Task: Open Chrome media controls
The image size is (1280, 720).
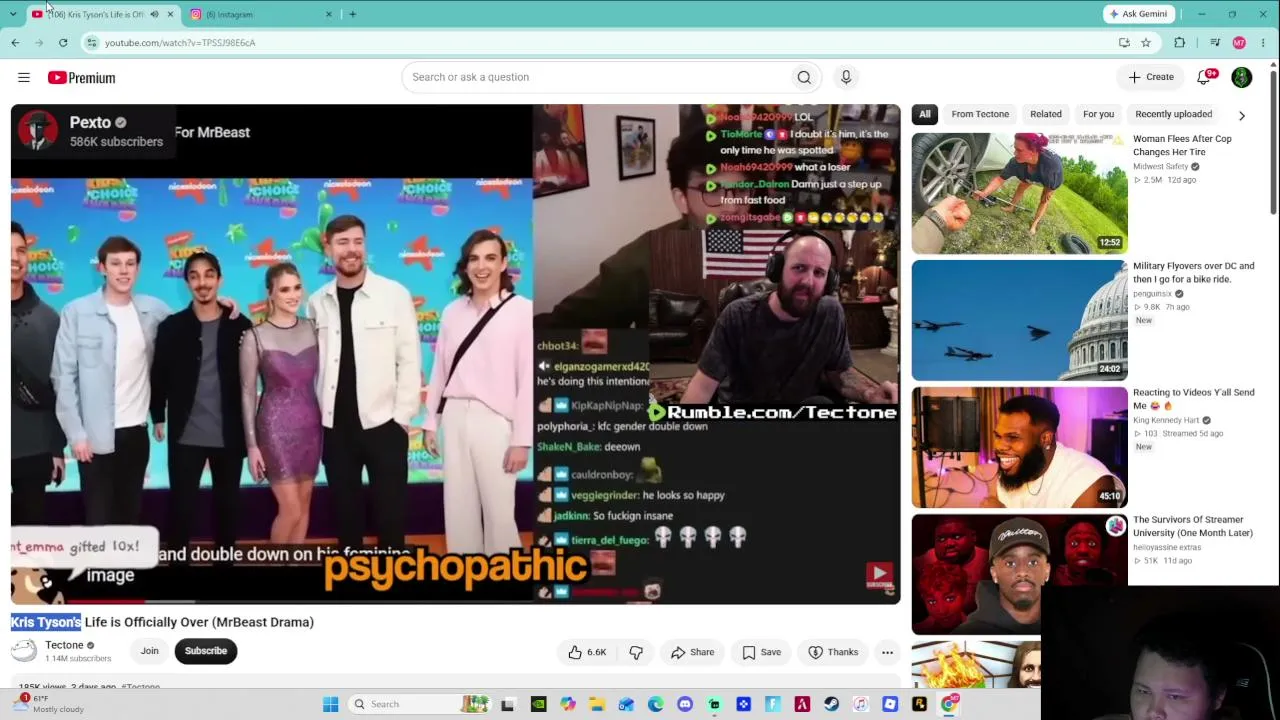Action: click(x=1215, y=43)
